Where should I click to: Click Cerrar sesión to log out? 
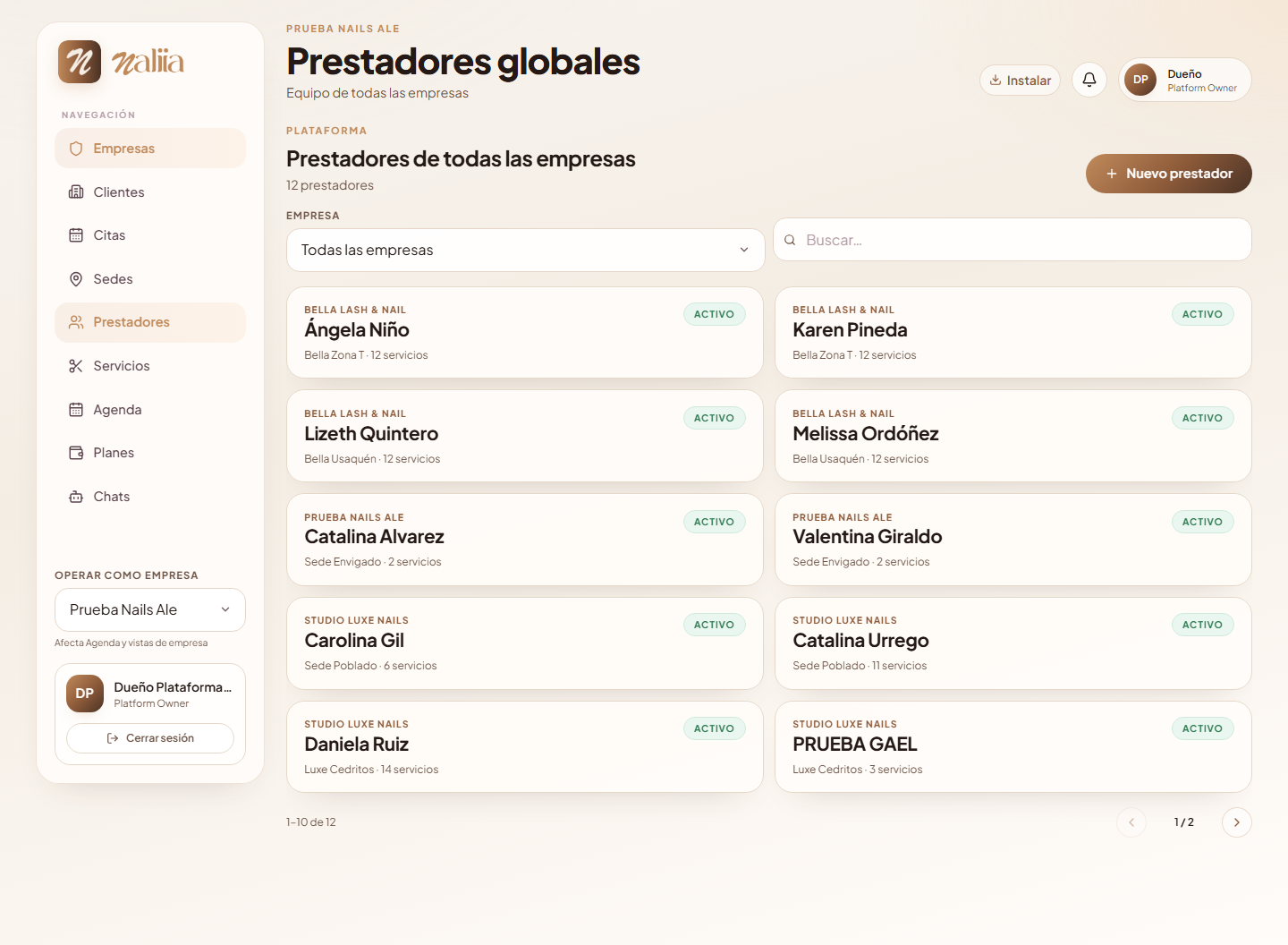(x=150, y=738)
